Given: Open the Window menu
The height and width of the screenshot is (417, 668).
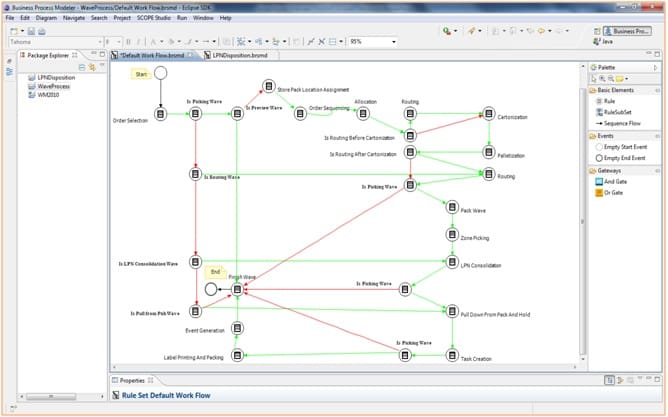Looking at the screenshot, I should click(x=203, y=18).
